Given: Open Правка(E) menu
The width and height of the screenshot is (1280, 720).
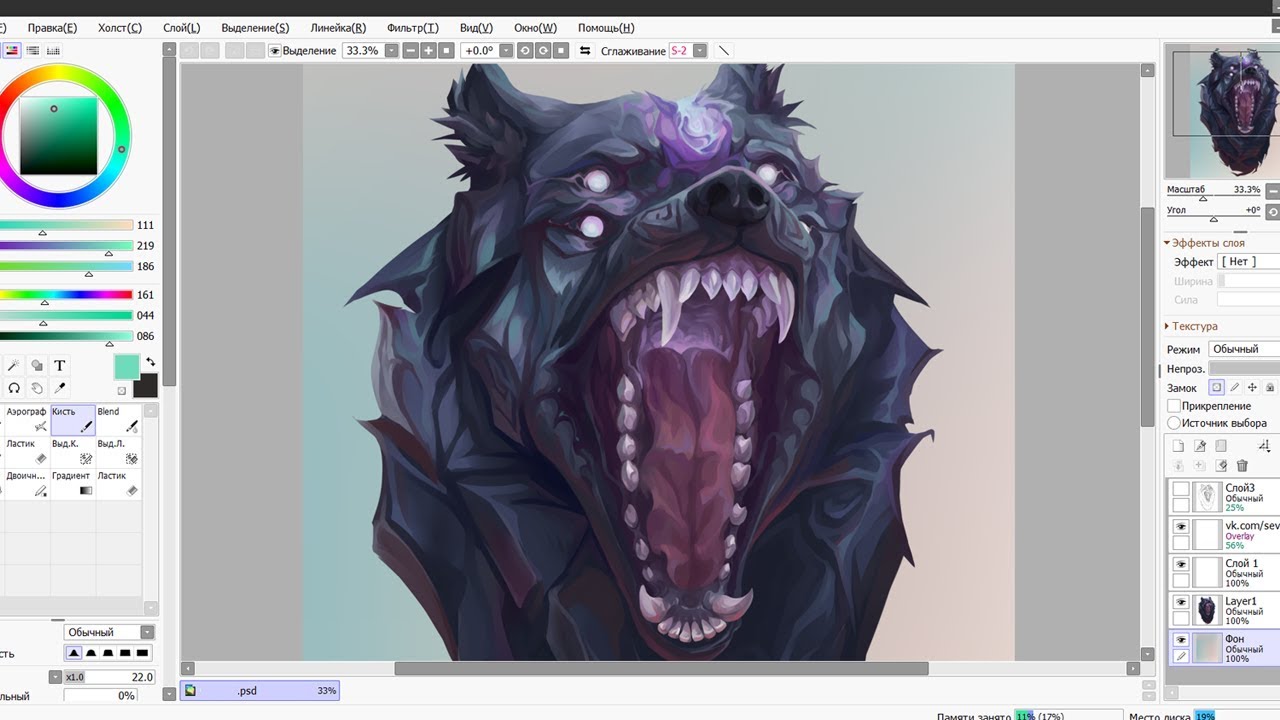Looking at the screenshot, I should tap(52, 28).
